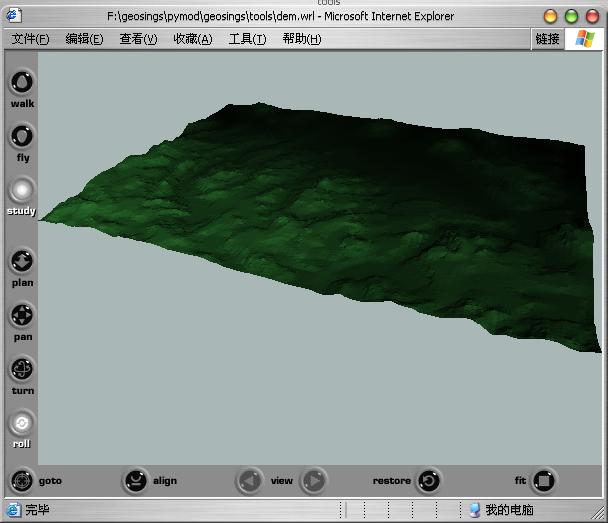Click the align viewpoint icon

pos(136,481)
